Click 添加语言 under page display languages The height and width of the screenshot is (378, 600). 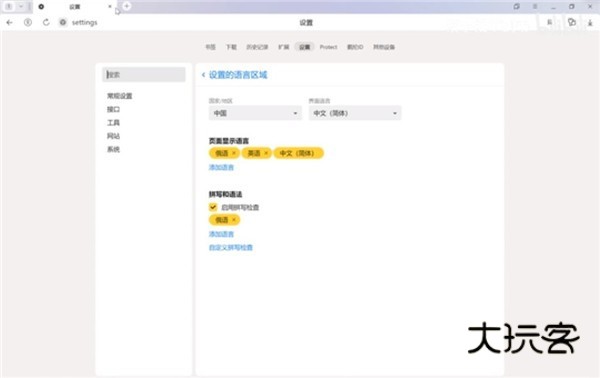(x=221, y=167)
